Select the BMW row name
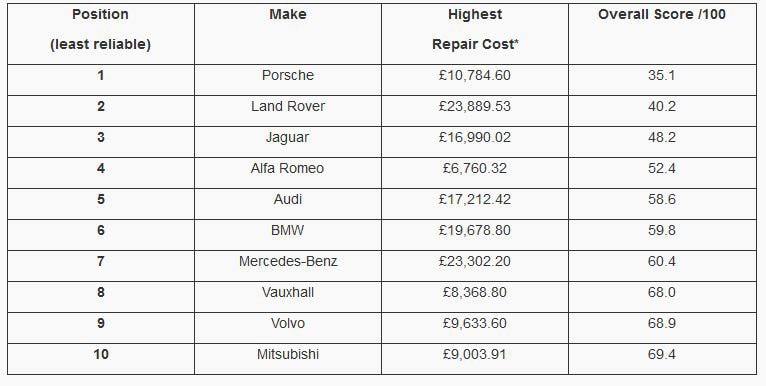 pyautogui.click(x=288, y=235)
